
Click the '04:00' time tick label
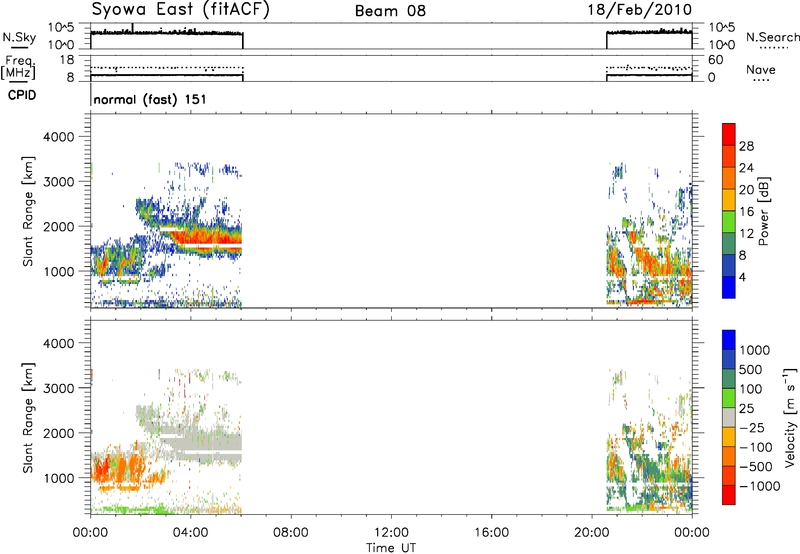[191, 533]
